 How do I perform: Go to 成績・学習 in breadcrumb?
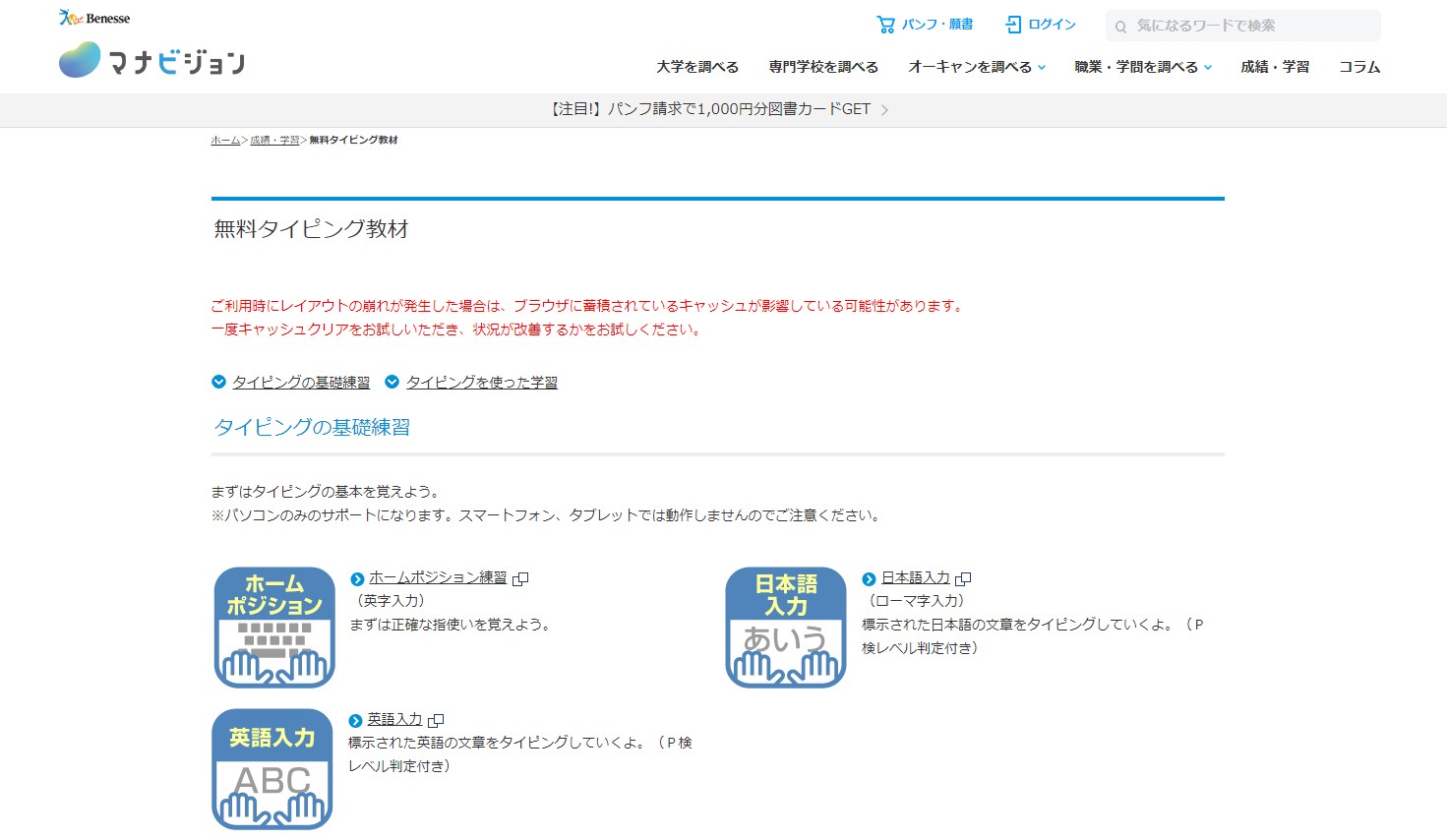click(x=274, y=141)
